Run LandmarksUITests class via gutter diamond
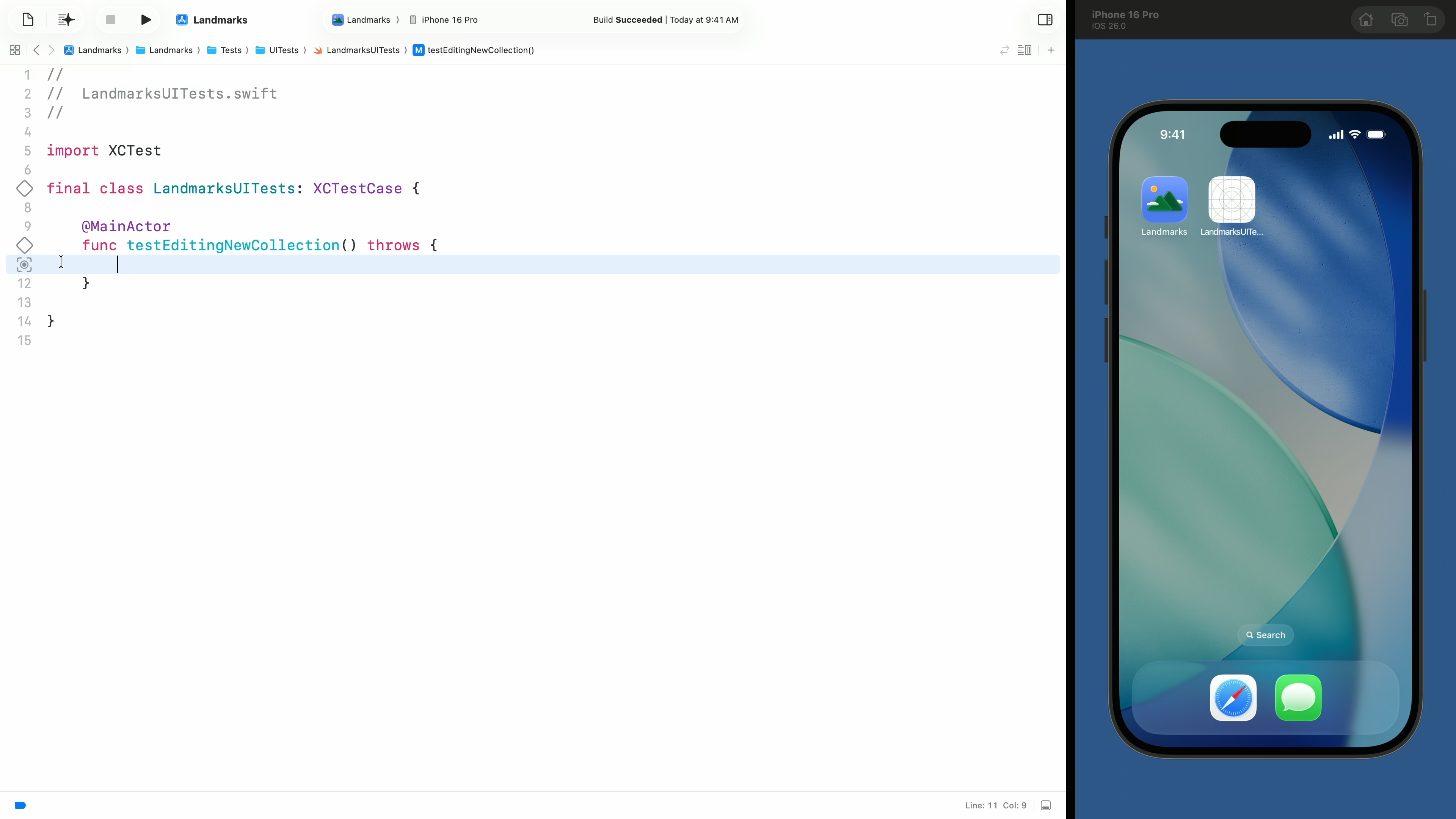 pyautogui.click(x=24, y=188)
